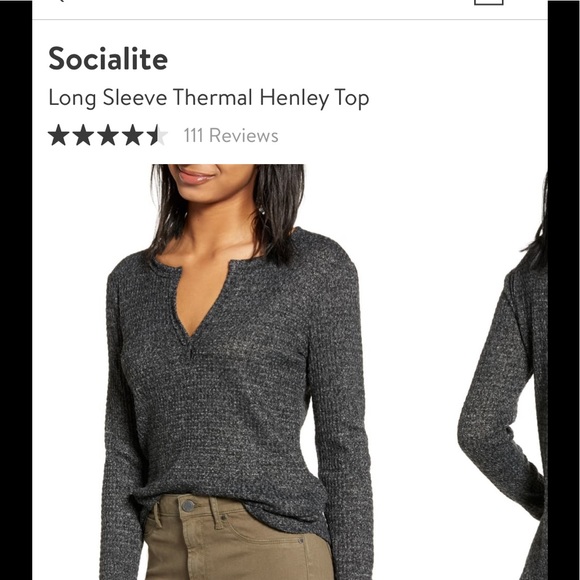Click the fourth rating star
The height and width of the screenshot is (580, 580).
point(133,135)
